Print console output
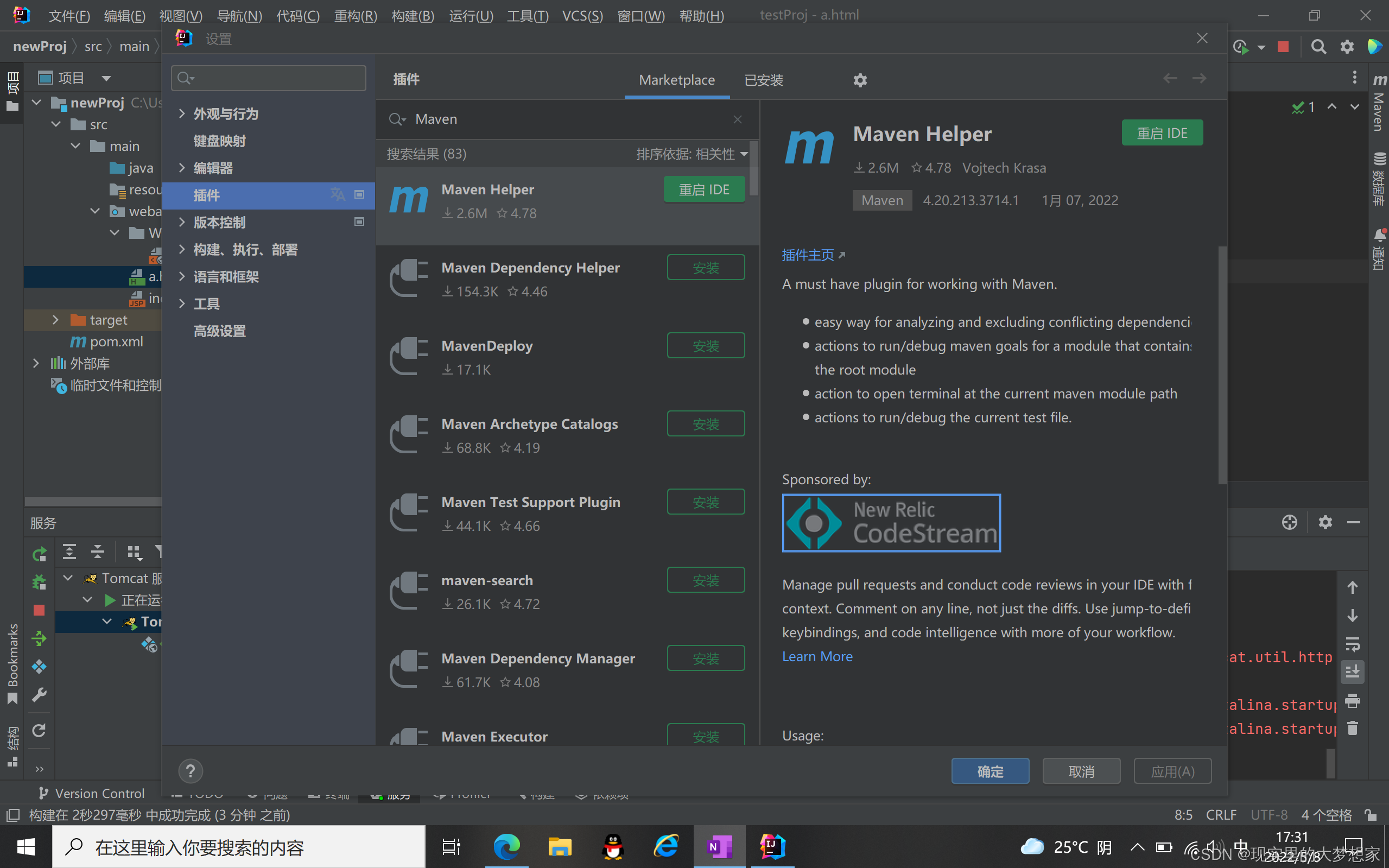 tap(1352, 700)
